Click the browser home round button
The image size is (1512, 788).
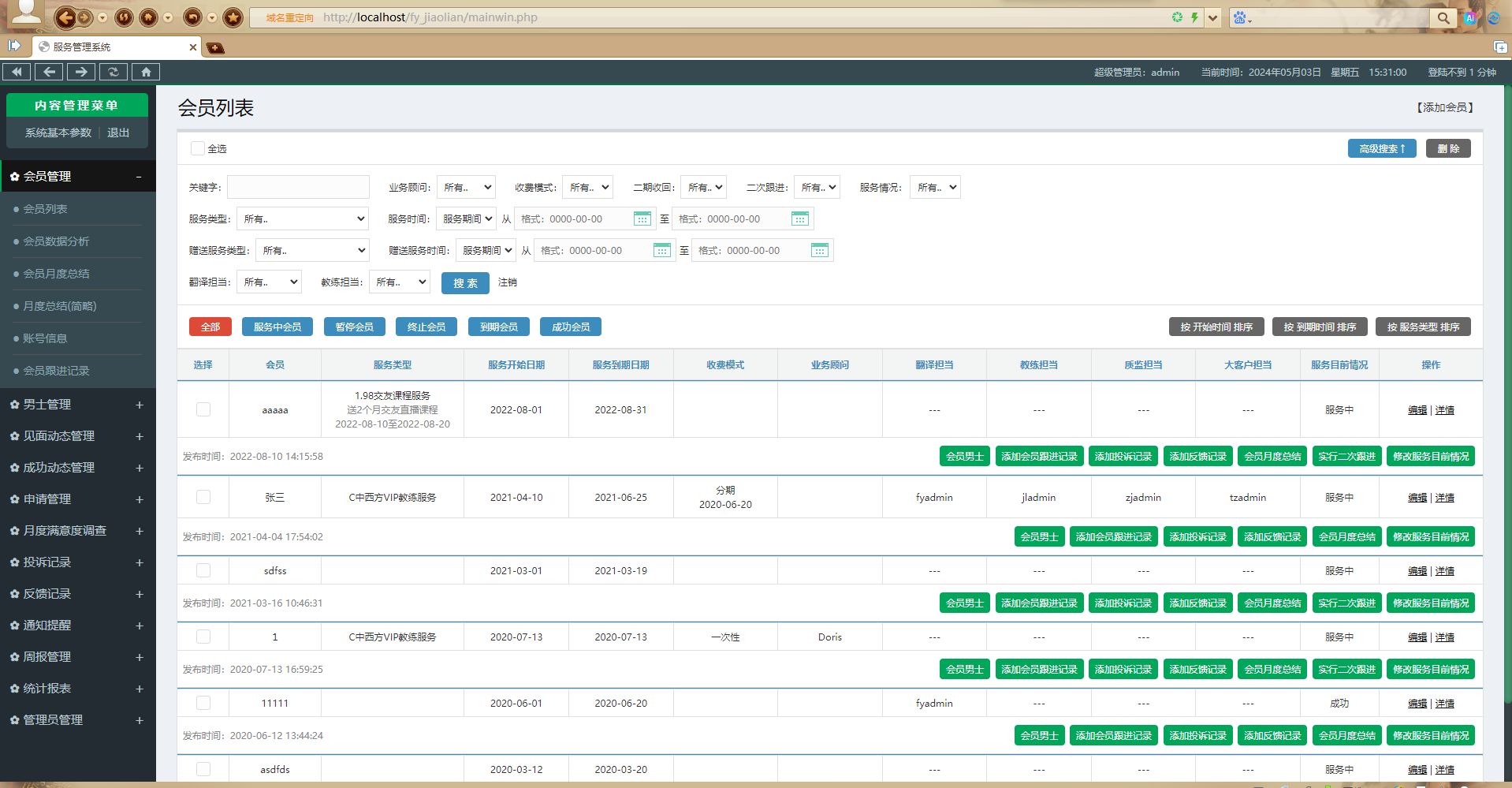(x=148, y=17)
